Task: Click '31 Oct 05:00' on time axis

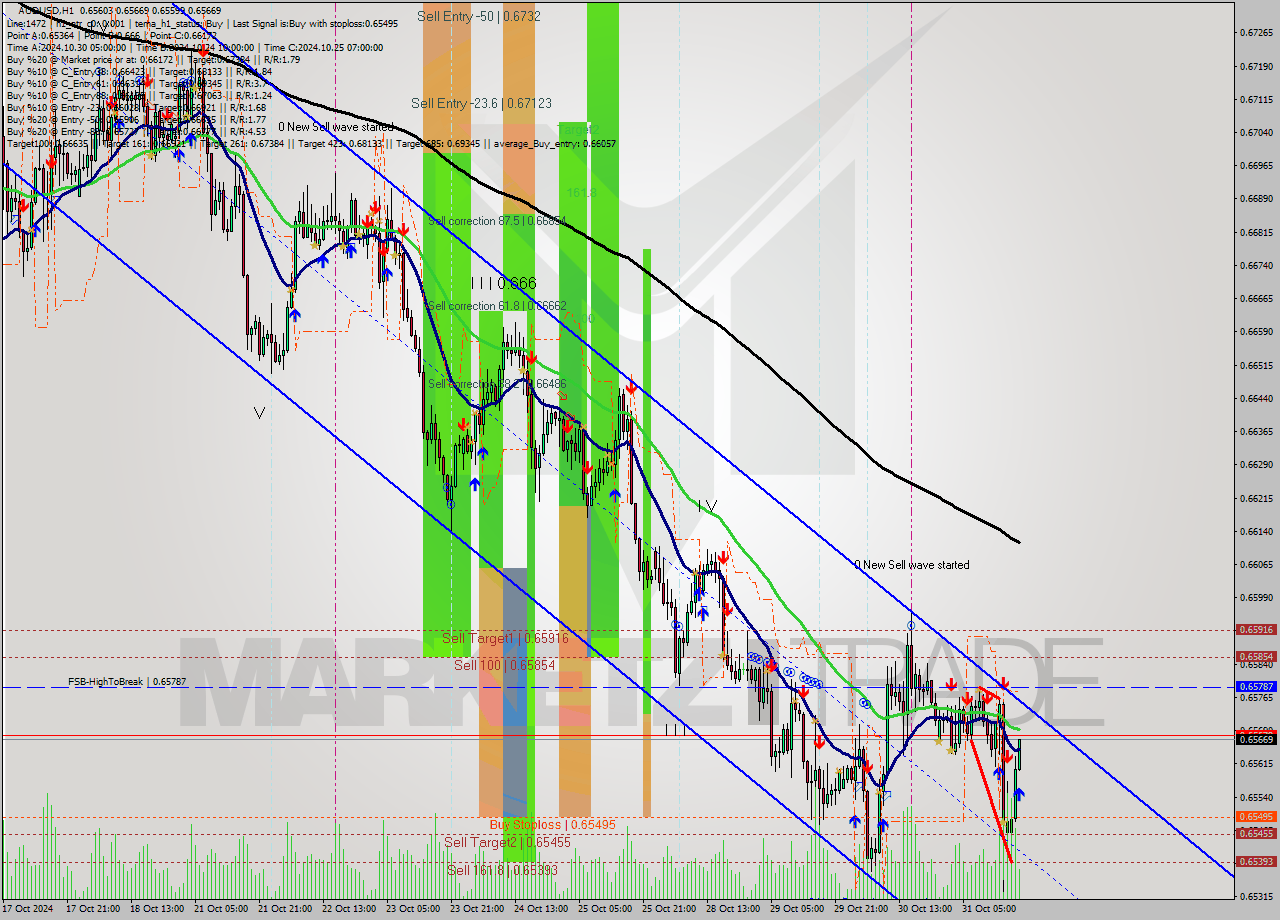Action: 988,909
